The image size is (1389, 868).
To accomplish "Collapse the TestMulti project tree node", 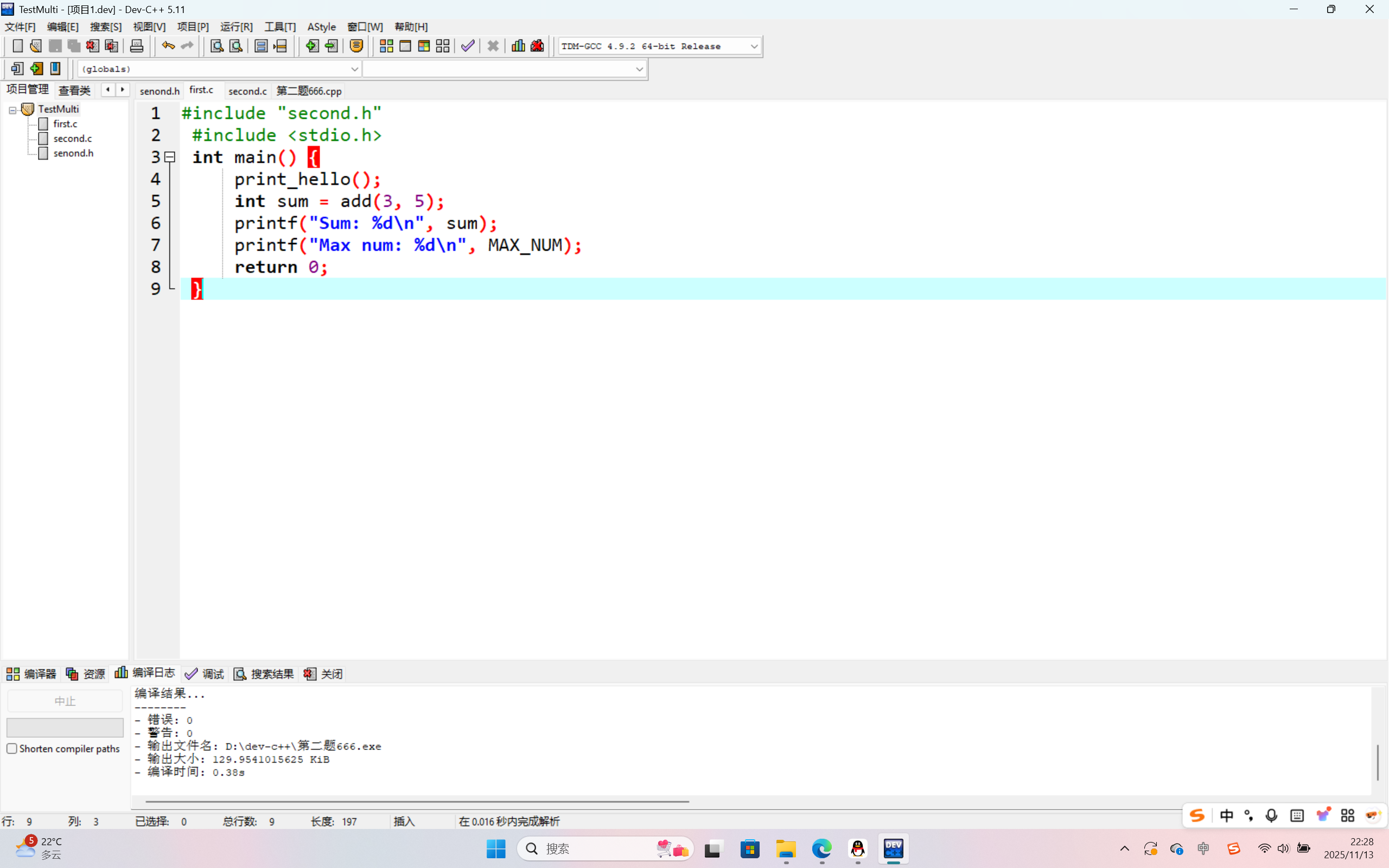I will 12,110.
